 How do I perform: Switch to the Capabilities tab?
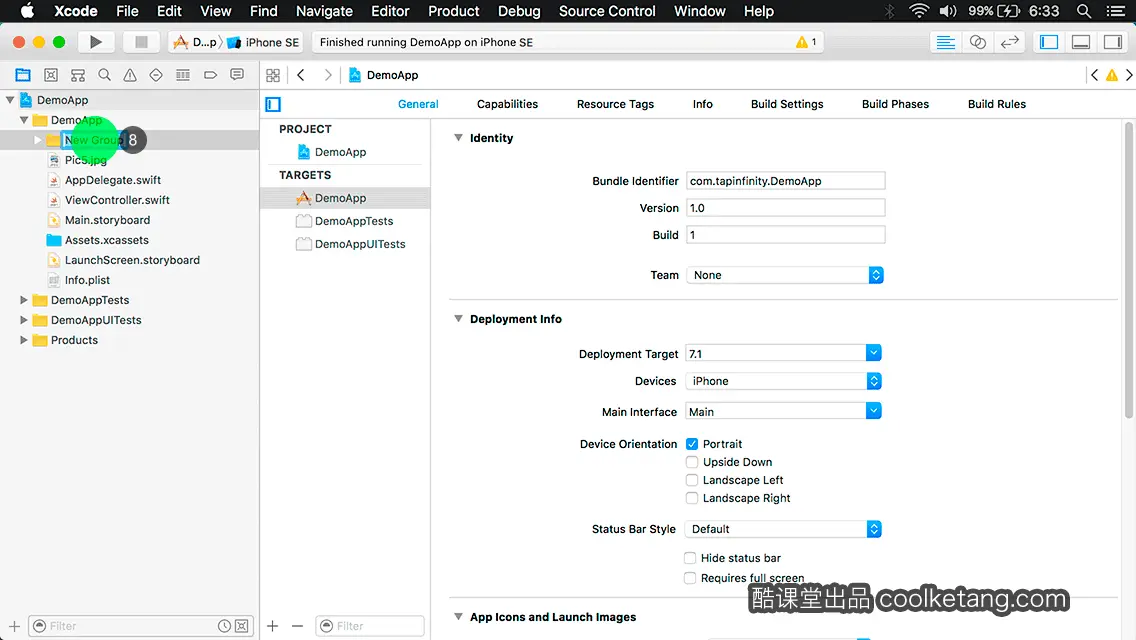tap(507, 104)
